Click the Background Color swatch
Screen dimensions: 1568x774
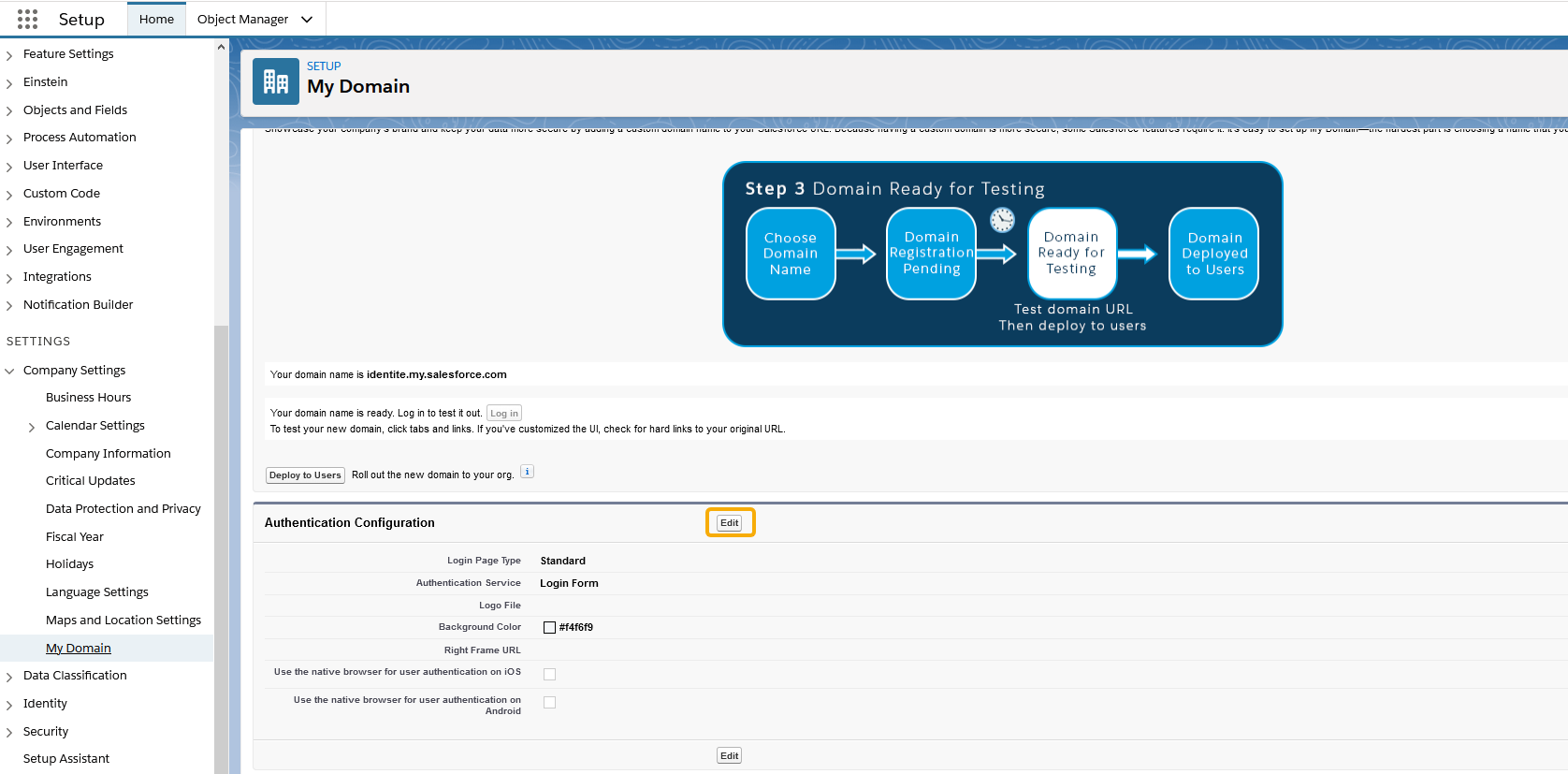549,628
